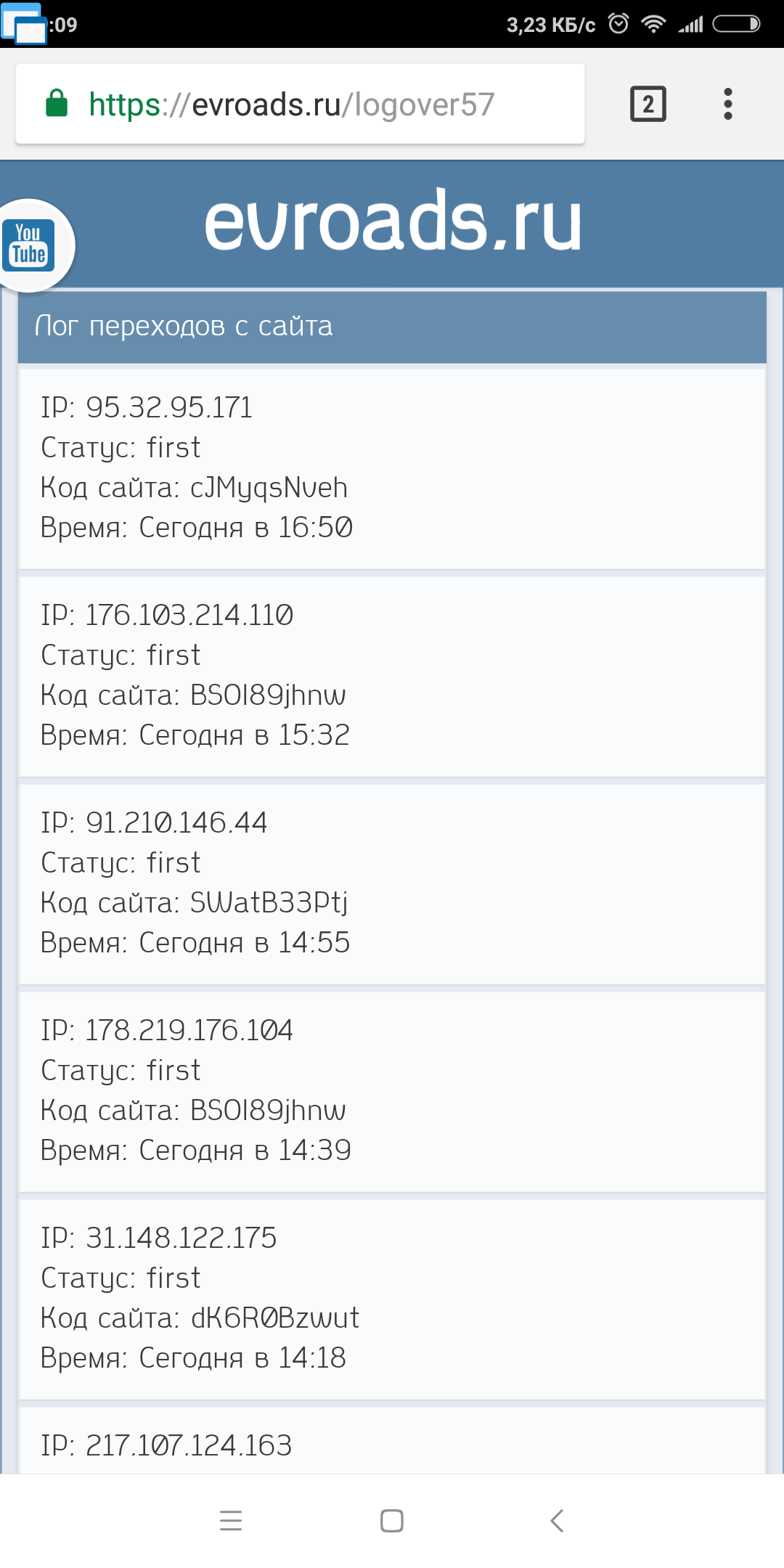The height and width of the screenshot is (1568, 784).
Task: Select the log entry timed 14:39
Action: pos(392,1091)
